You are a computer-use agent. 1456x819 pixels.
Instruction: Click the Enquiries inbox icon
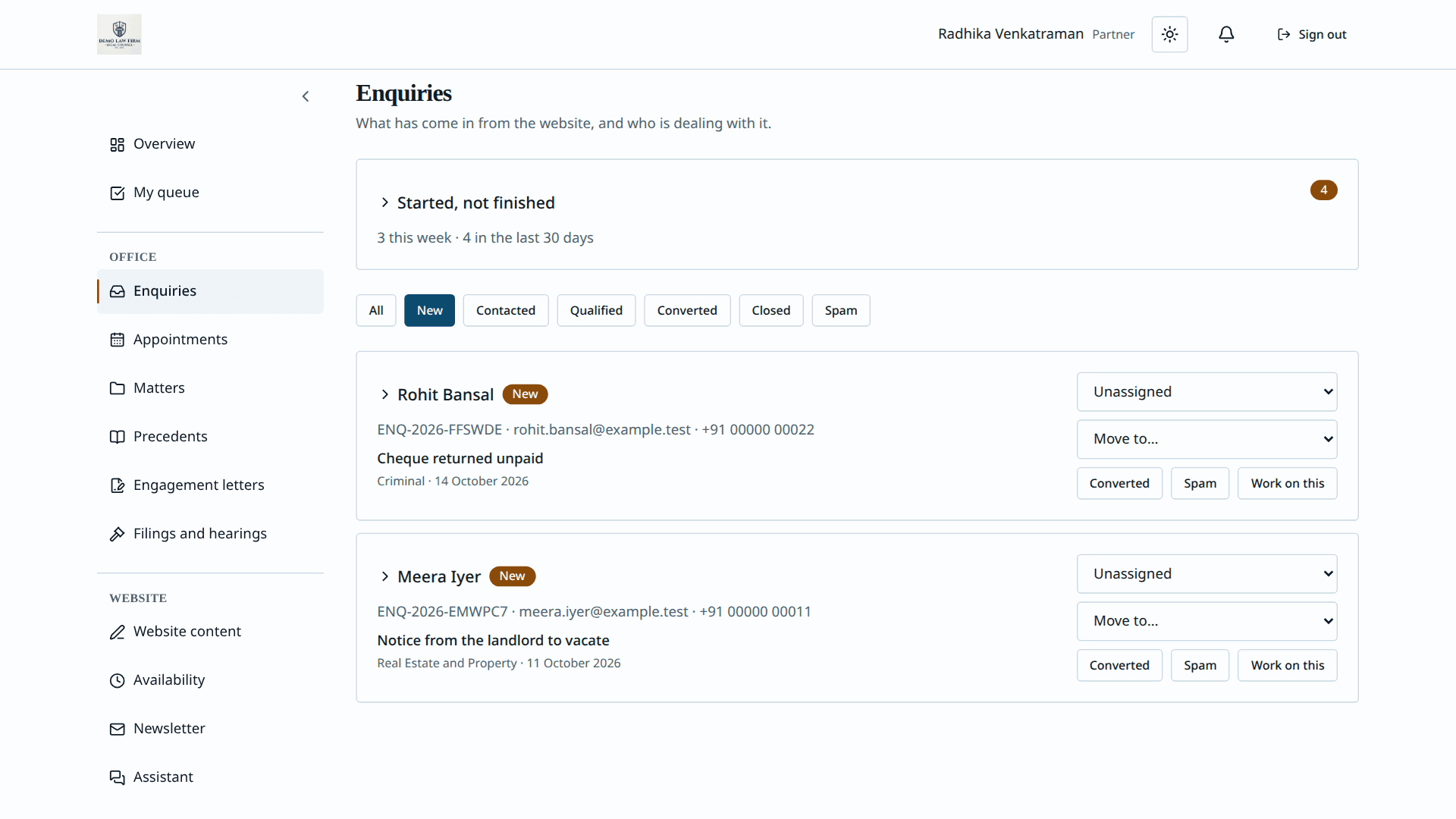pos(117,291)
